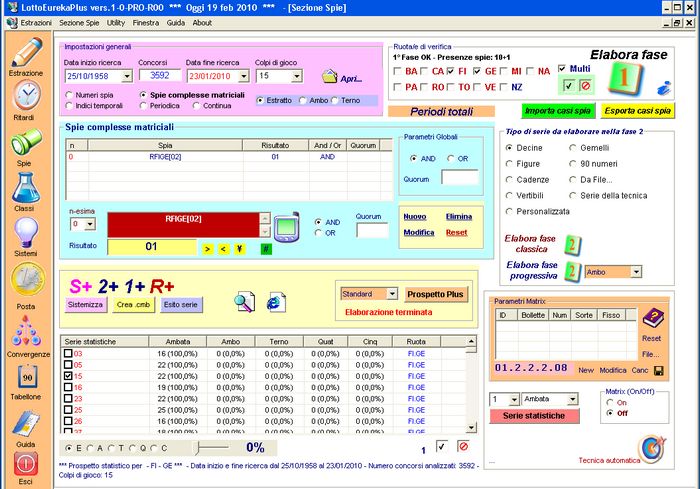Viewport: 700px width, 489px height.
Task: Click the Elimina link
Action: (x=458, y=217)
